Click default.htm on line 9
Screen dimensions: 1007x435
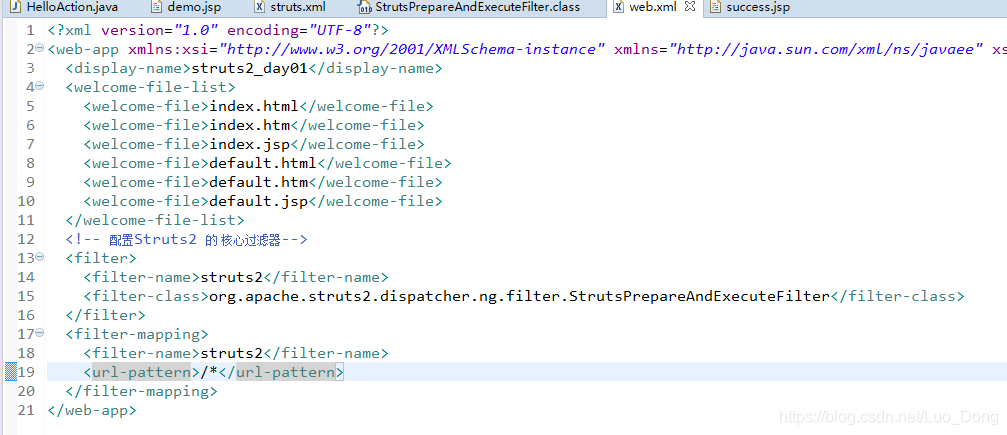coord(259,182)
